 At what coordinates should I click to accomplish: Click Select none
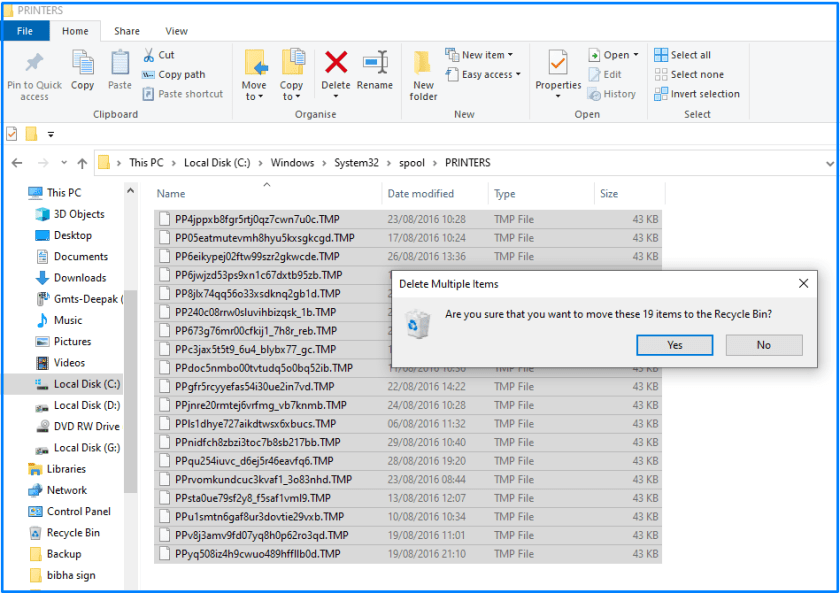(x=689, y=74)
